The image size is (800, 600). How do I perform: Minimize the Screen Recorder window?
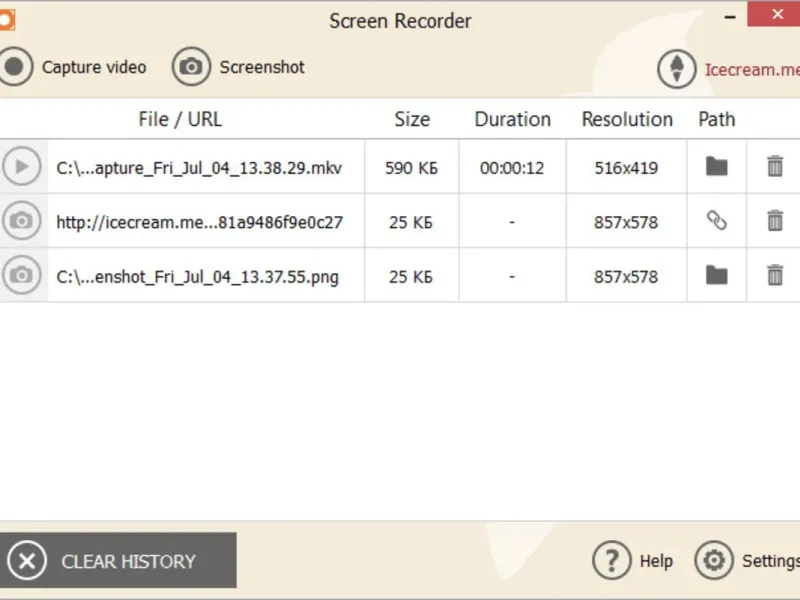pos(730,17)
